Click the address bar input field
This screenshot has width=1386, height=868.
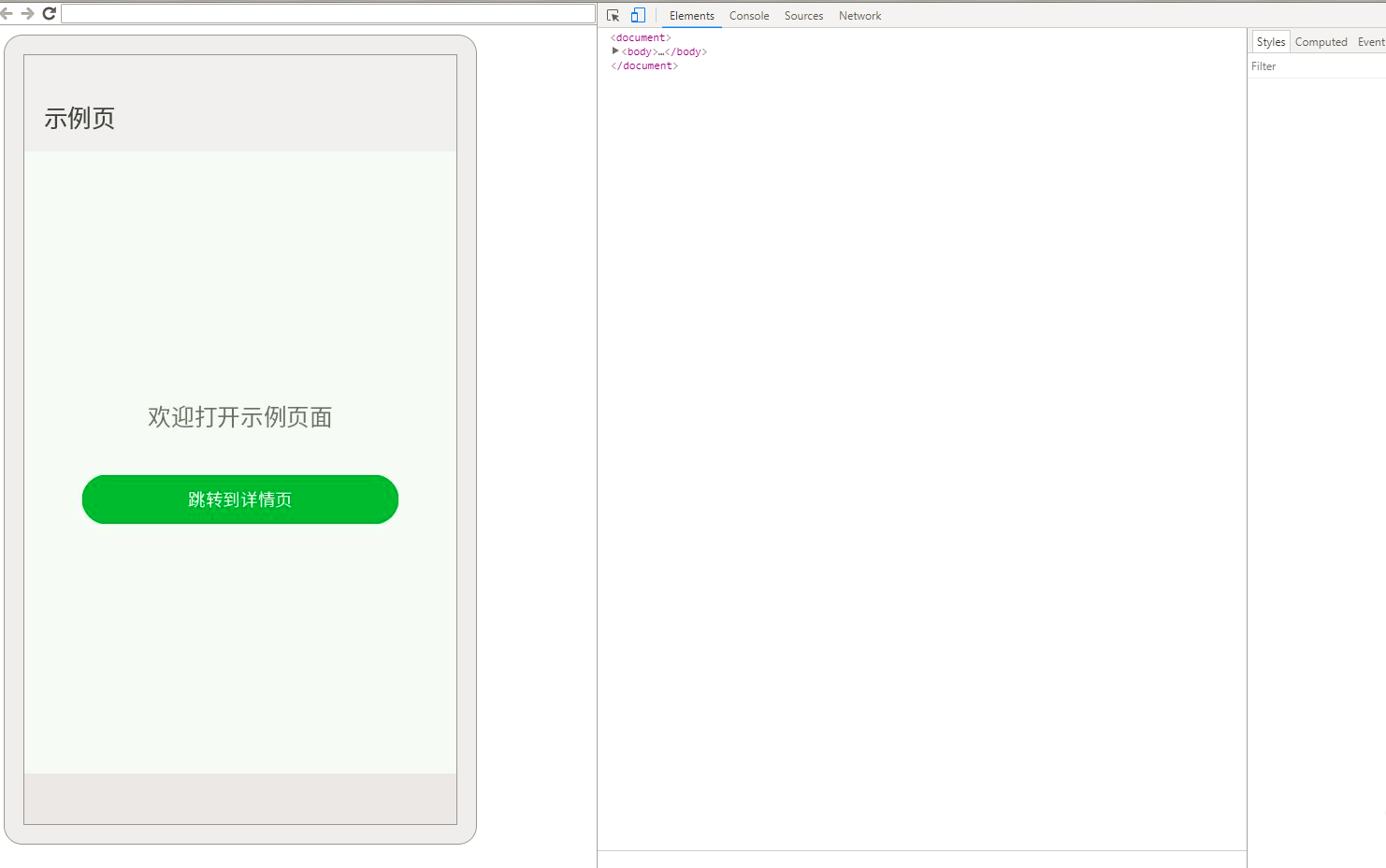325,13
